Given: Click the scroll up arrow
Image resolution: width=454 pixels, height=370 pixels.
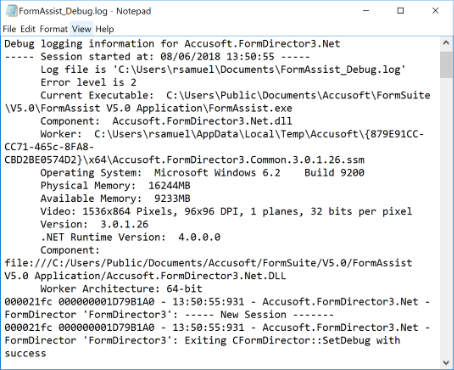Looking at the screenshot, I should (x=446, y=43).
